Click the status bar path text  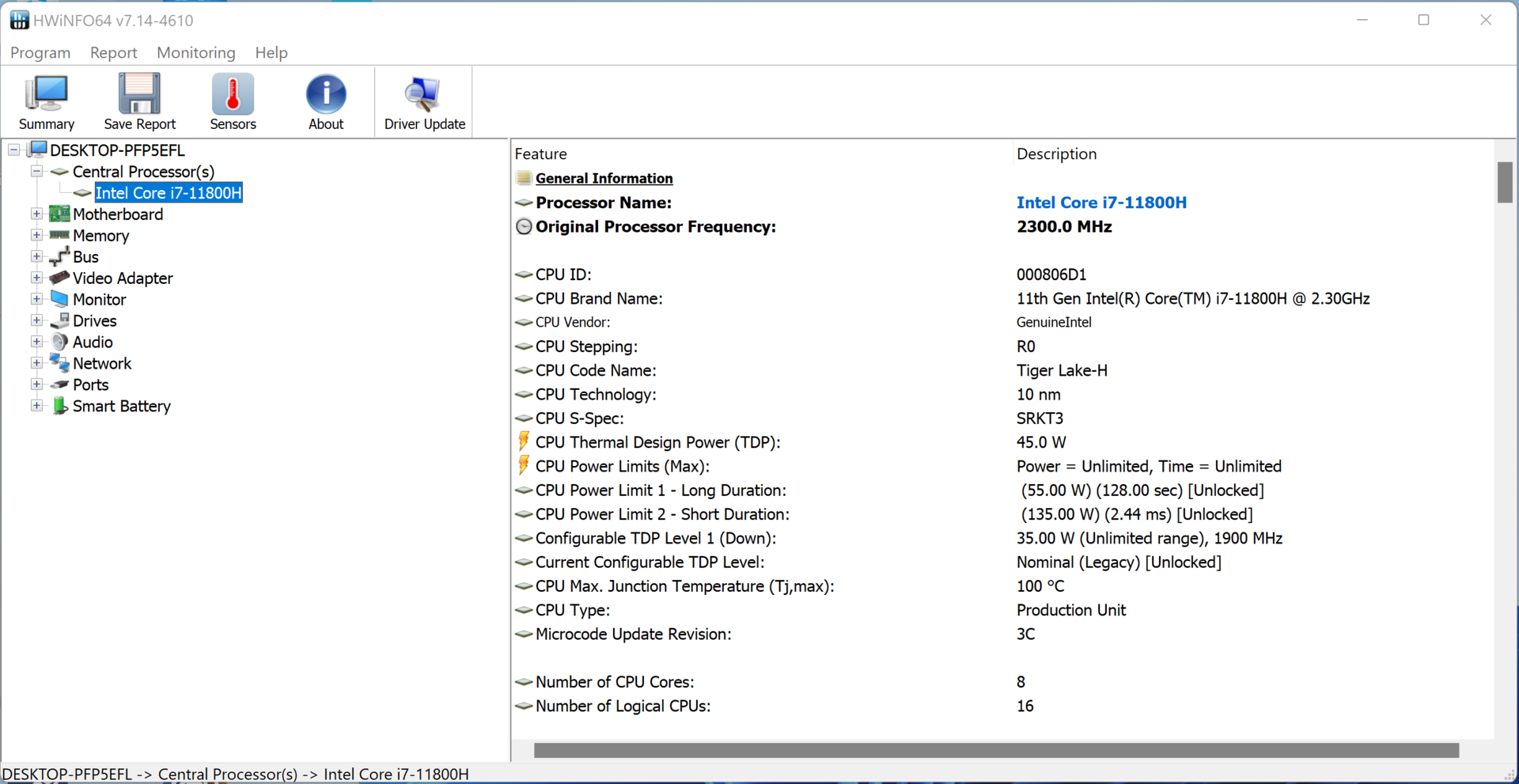coord(236,775)
